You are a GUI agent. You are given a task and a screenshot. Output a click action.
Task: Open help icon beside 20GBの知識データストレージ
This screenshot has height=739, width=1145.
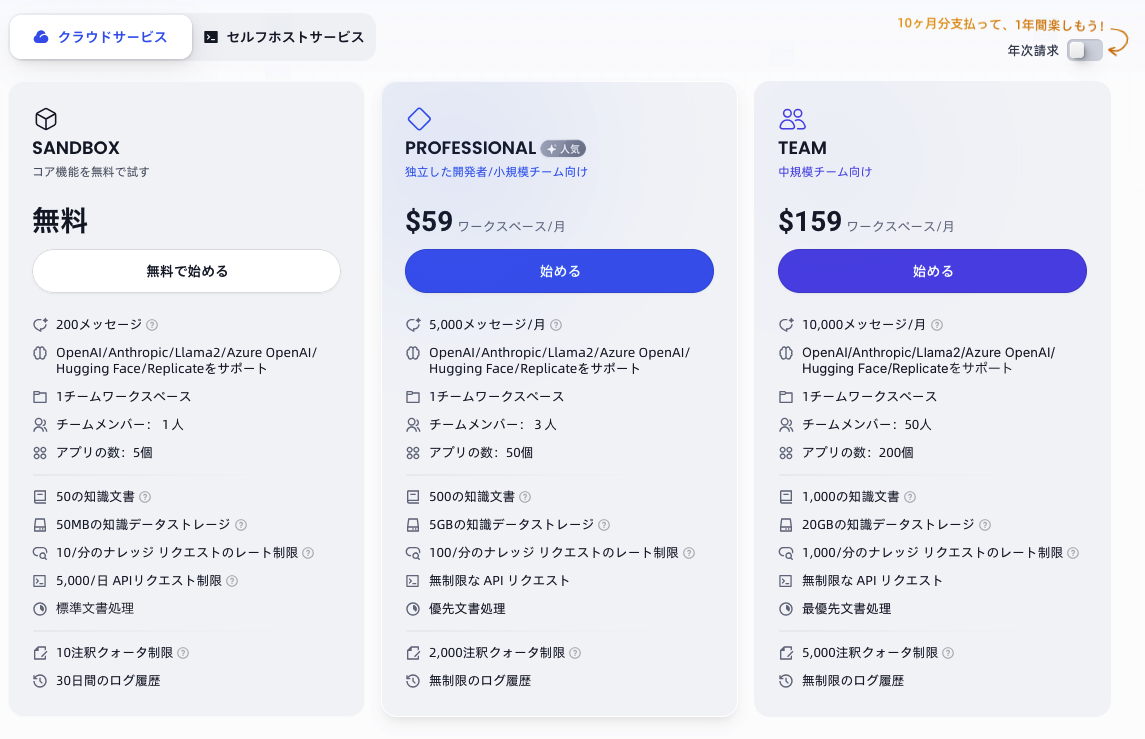tap(985, 525)
